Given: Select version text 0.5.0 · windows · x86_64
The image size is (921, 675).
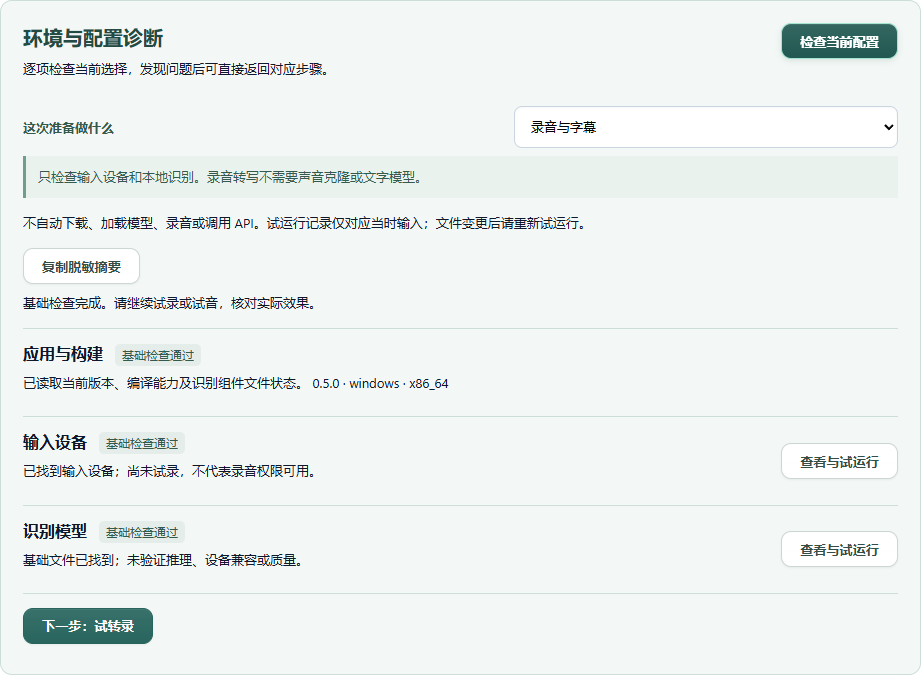Looking at the screenshot, I should (x=380, y=384).
